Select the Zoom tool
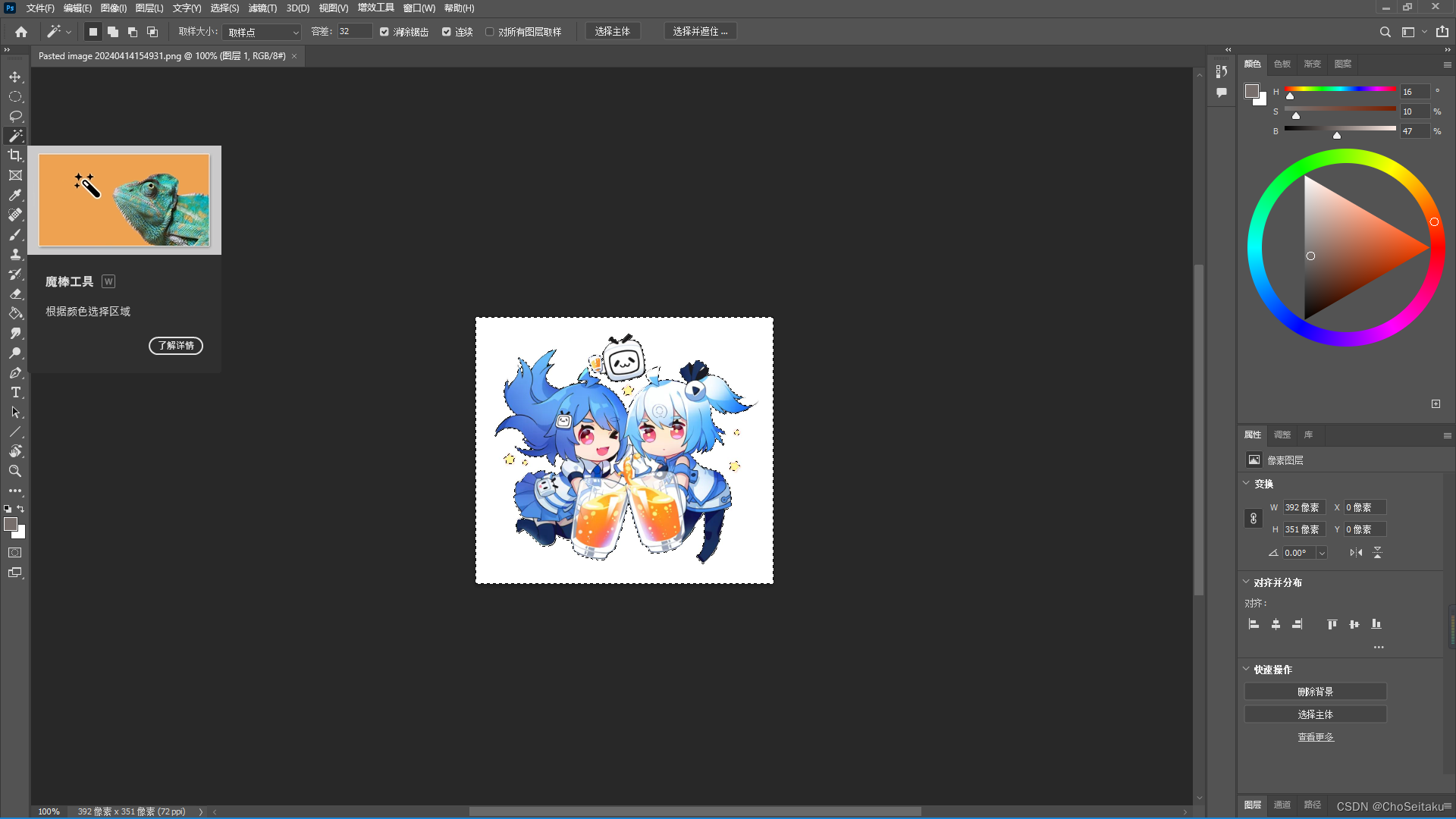The width and height of the screenshot is (1456, 819). 15,471
